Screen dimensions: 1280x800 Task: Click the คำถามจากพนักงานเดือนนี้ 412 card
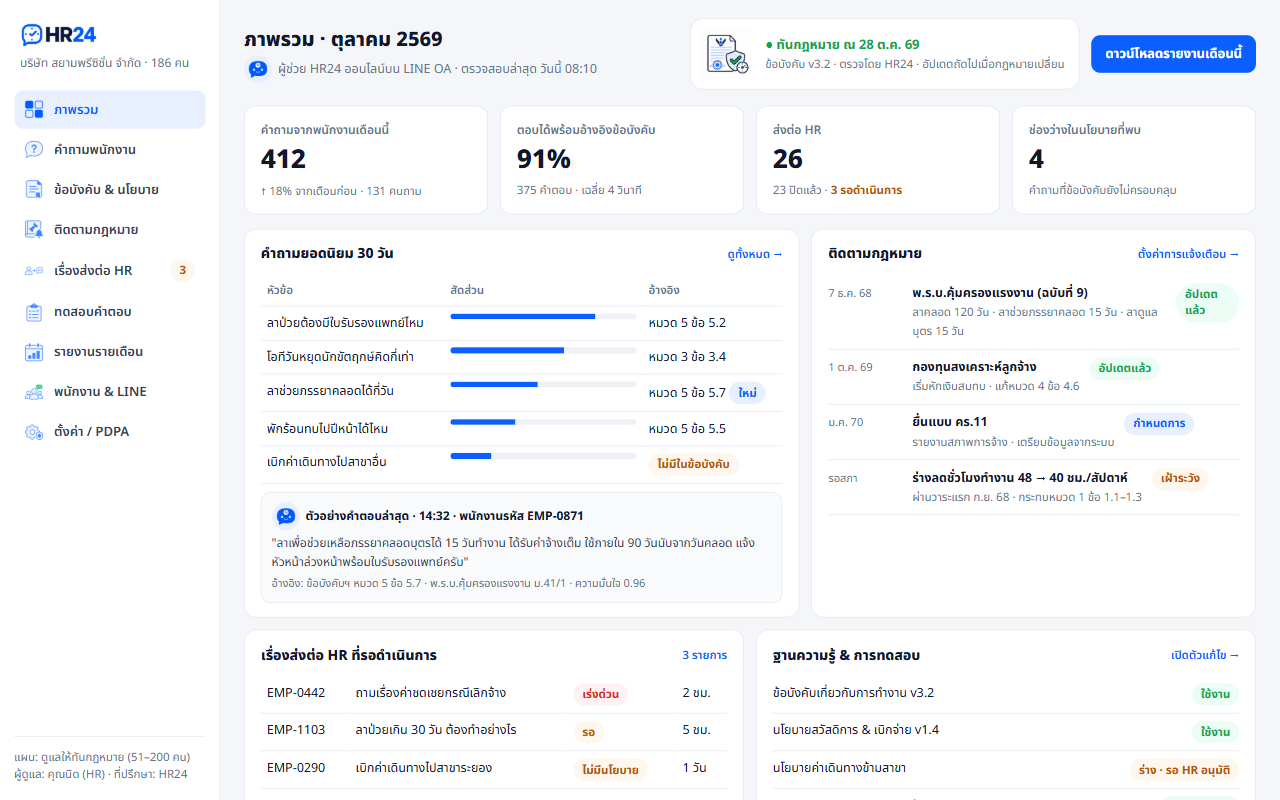click(365, 160)
